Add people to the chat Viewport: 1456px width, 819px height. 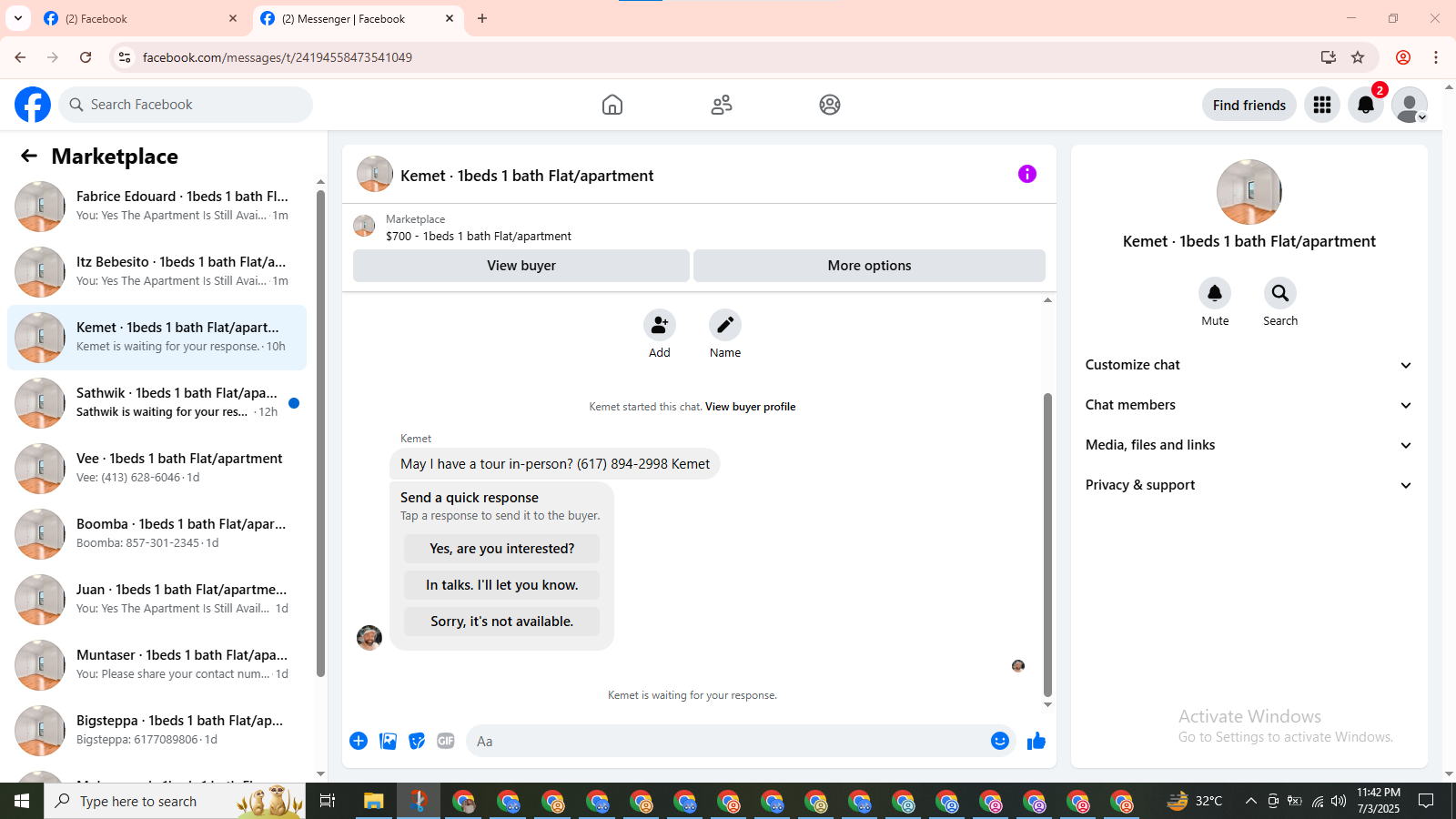pyautogui.click(x=660, y=325)
